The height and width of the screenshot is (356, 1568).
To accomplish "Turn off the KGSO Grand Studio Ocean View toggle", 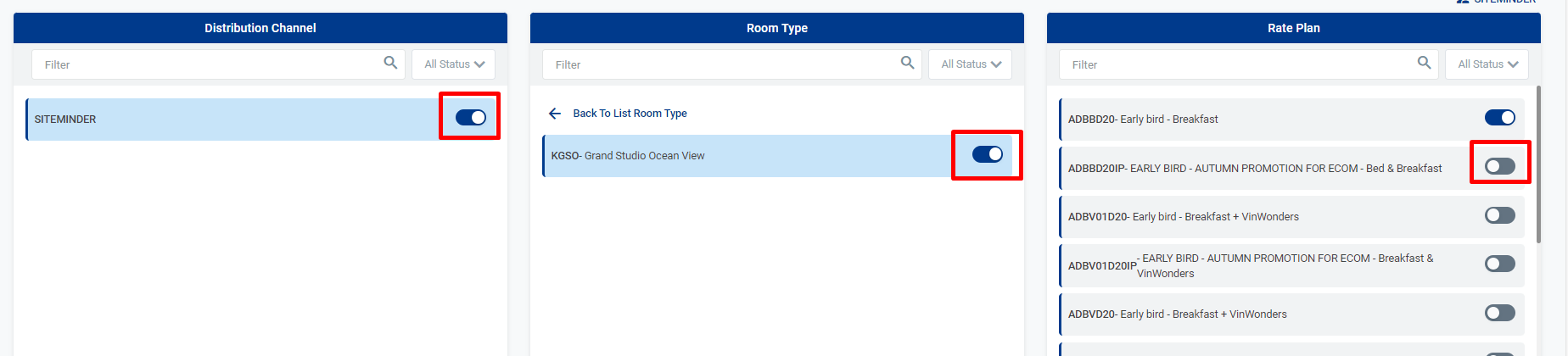I will click(x=988, y=154).
